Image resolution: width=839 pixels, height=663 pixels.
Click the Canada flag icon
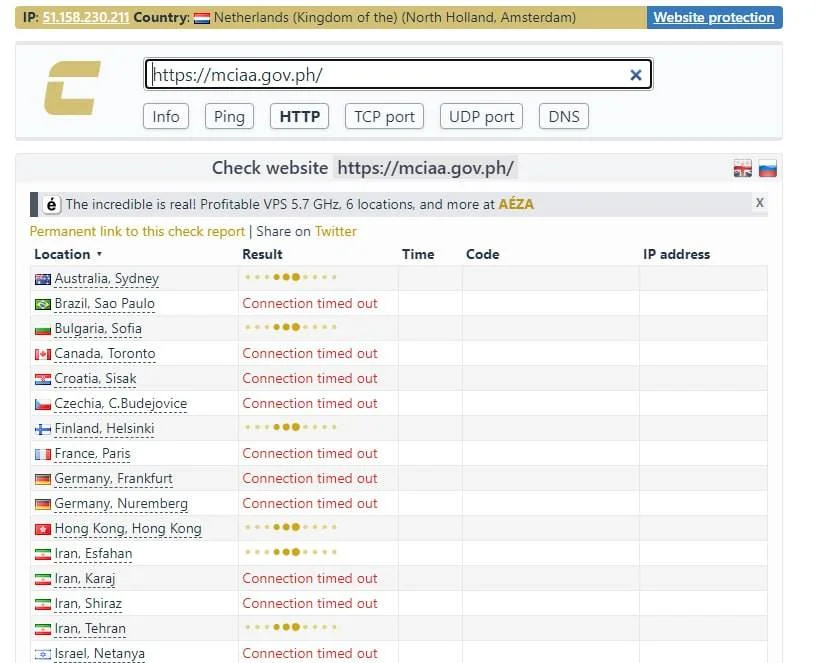[43, 354]
